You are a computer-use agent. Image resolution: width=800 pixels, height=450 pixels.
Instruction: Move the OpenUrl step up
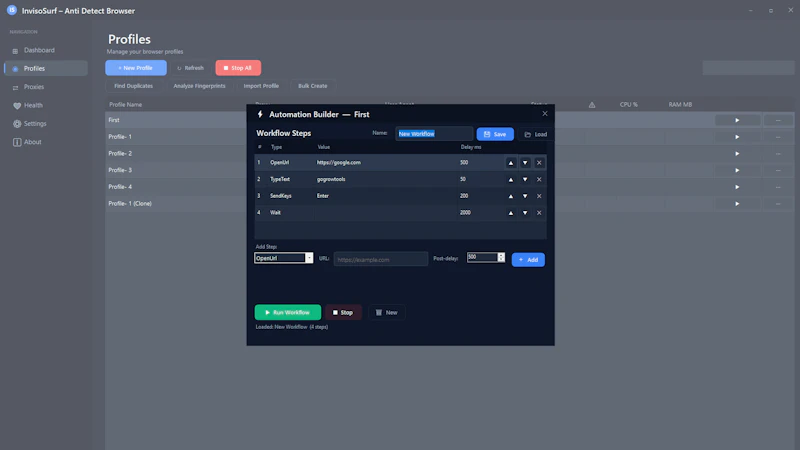[x=510, y=163]
